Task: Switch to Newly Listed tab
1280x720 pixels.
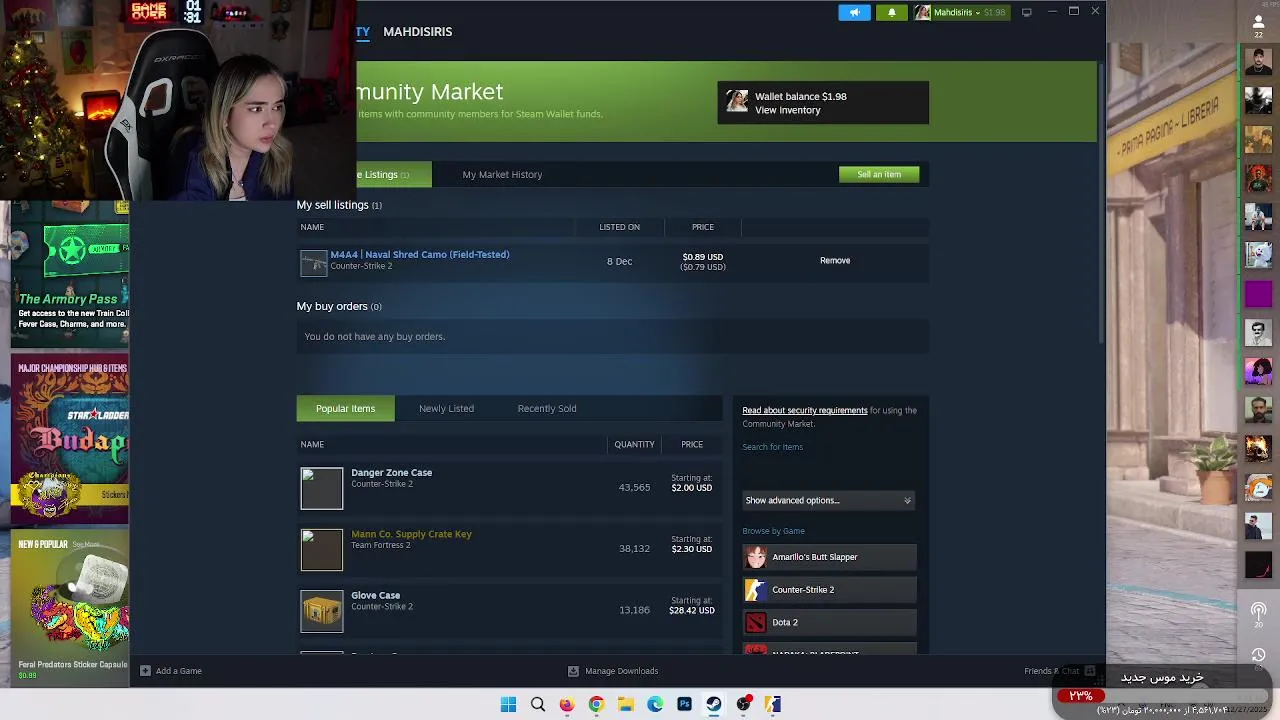Action: tap(446, 408)
